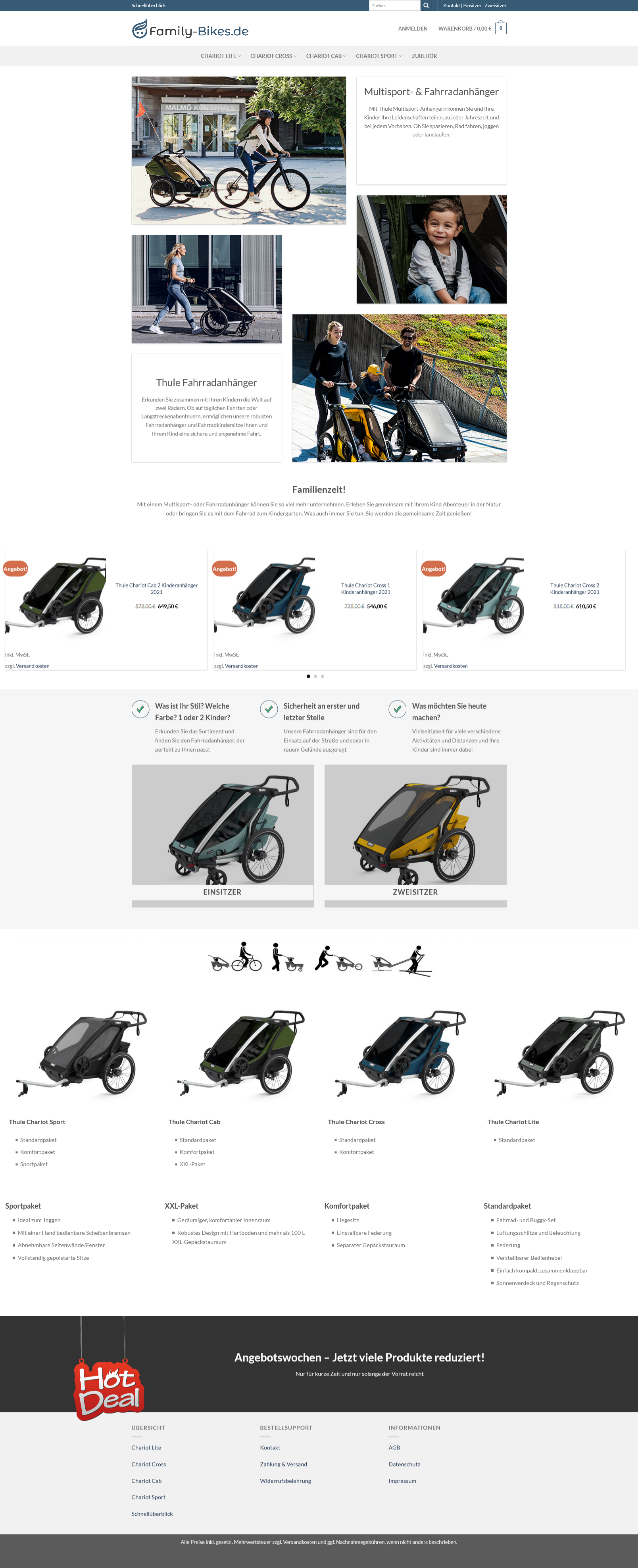Click the checkmark icon beside Sicherheit heading
Viewport: 638px width, 1568px height.
(269, 709)
